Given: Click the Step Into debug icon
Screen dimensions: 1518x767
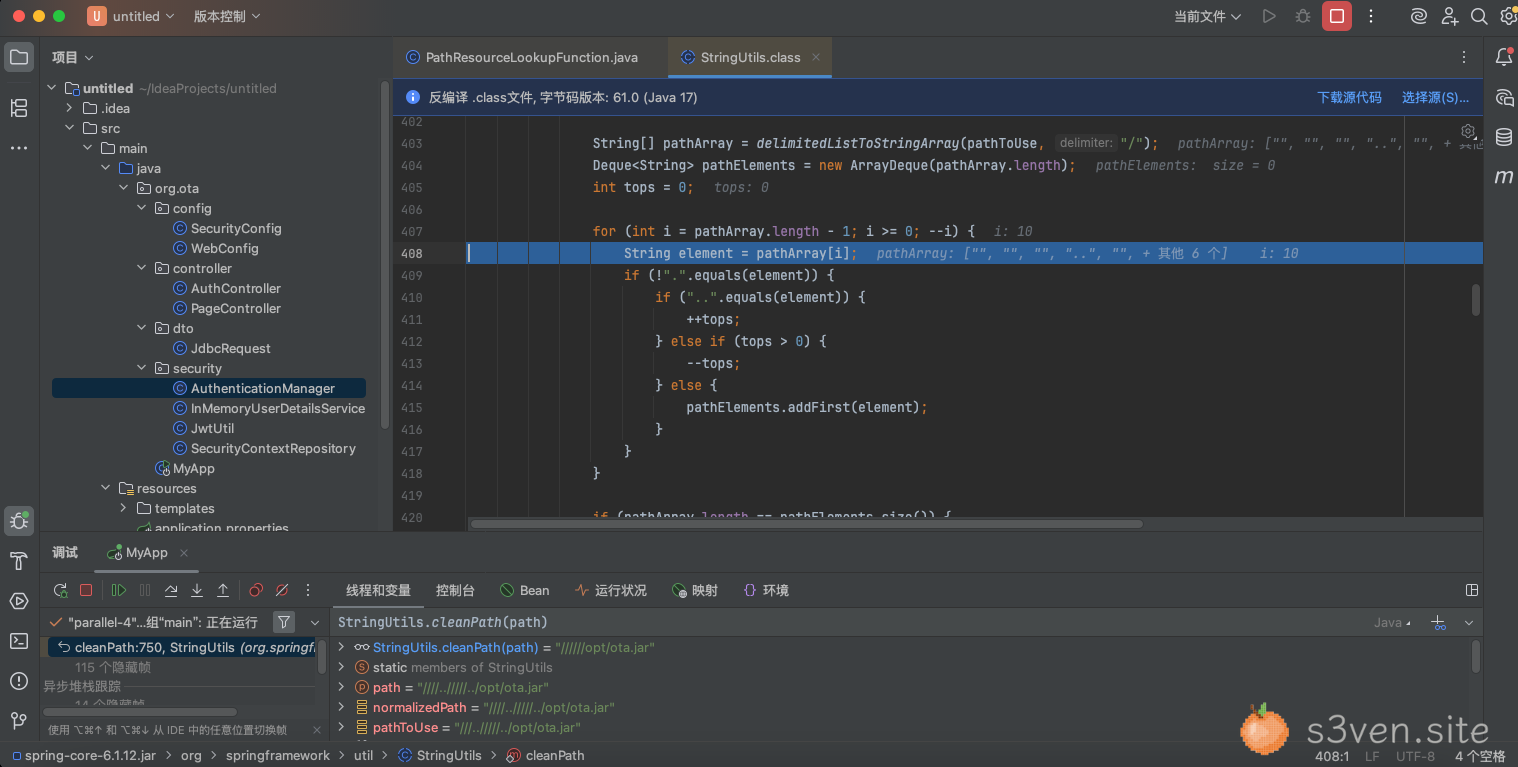Looking at the screenshot, I should coord(197,590).
